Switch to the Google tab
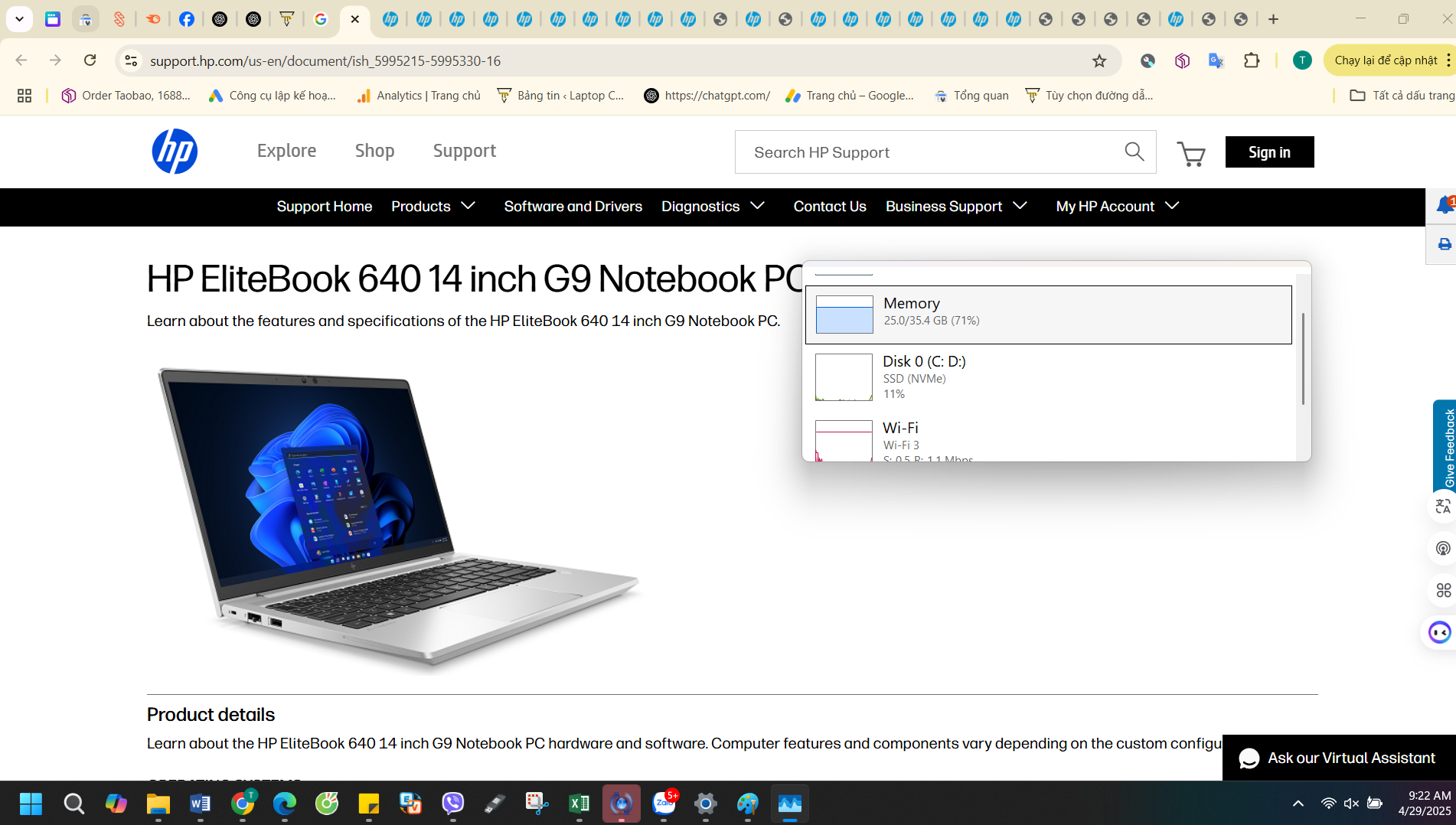1456x825 pixels. click(x=321, y=19)
